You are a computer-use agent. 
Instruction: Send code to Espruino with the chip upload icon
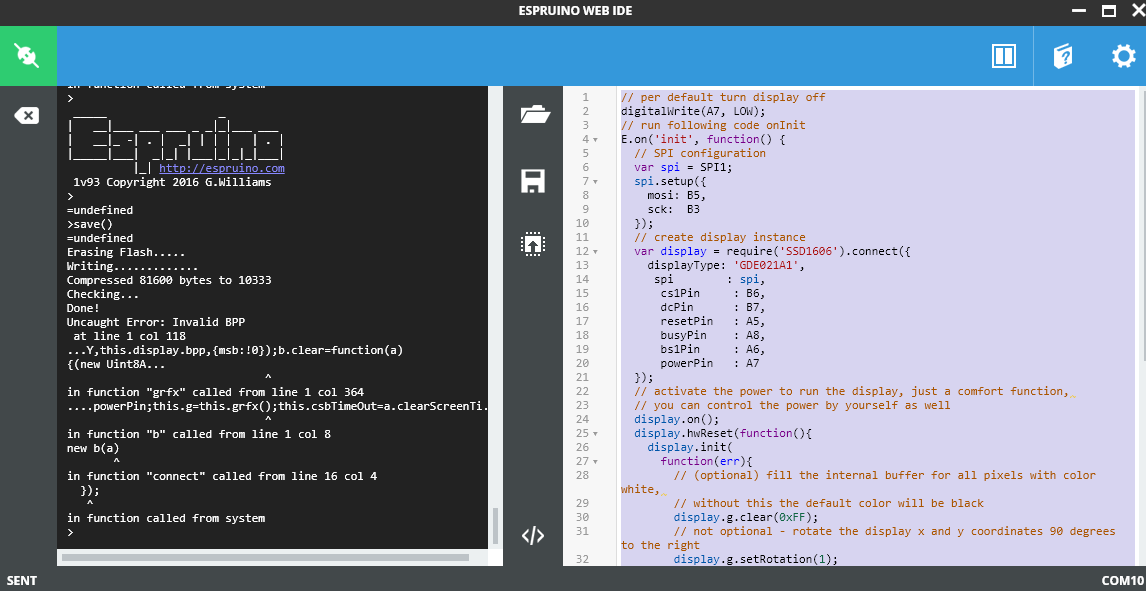[x=534, y=244]
